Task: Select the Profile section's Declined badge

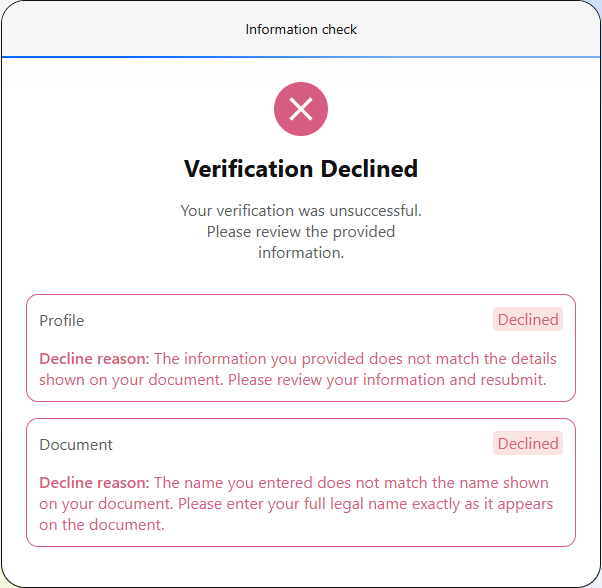Action: pyautogui.click(x=528, y=319)
